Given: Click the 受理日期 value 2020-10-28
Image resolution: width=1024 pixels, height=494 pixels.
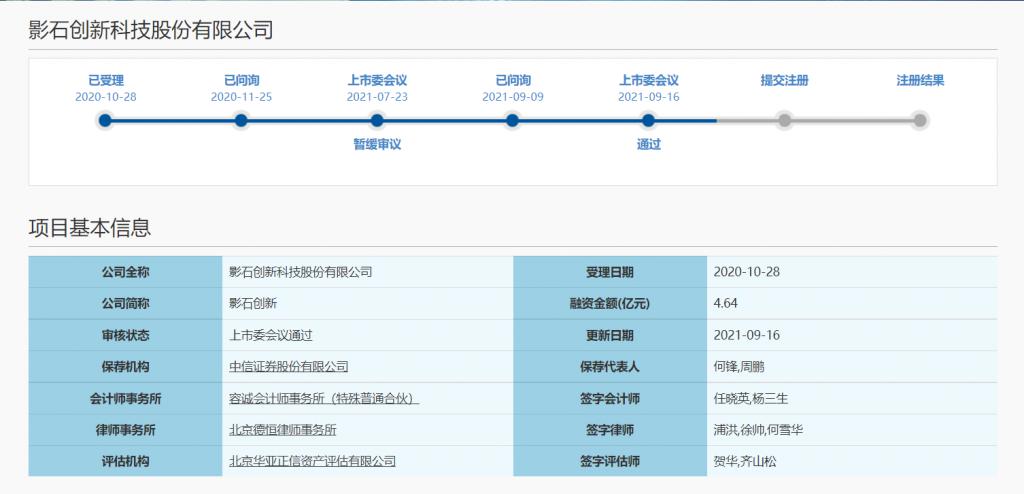Looking at the screenshot, I should pos(746,272).
